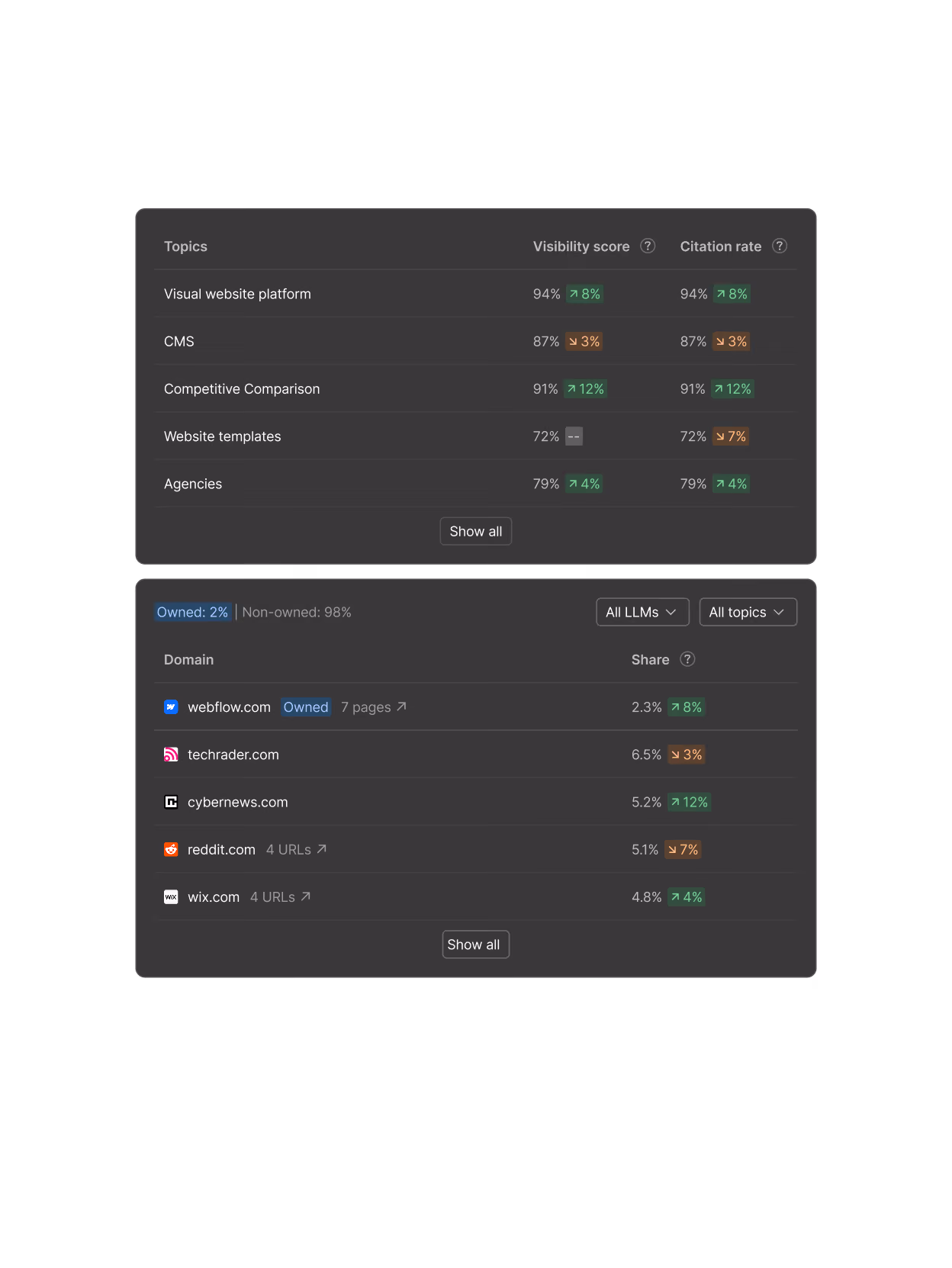952x1268 pixels.
Task: Click the Visibility score help icon
Action: (648, 246)
